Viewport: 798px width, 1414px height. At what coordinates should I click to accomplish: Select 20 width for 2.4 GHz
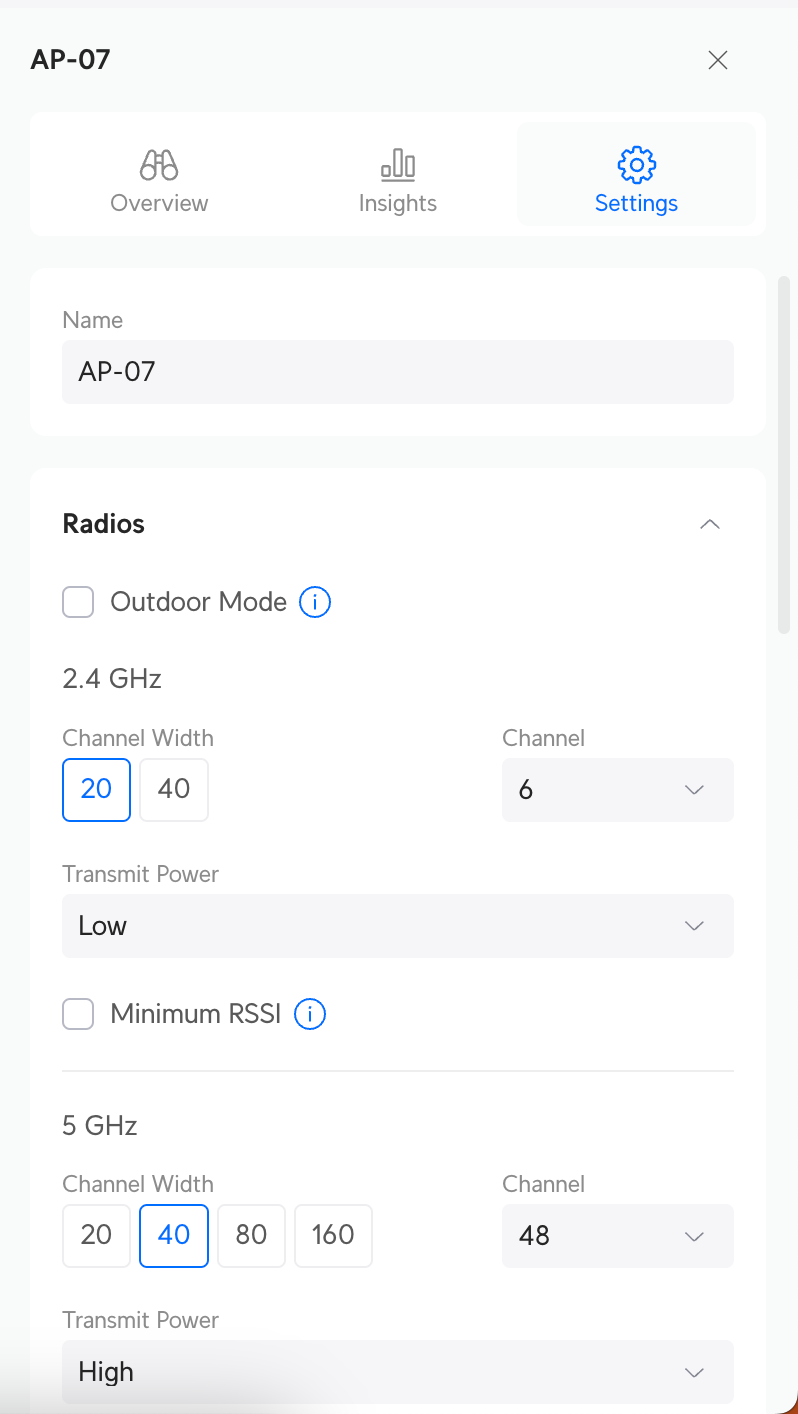(x=96, y=789)
